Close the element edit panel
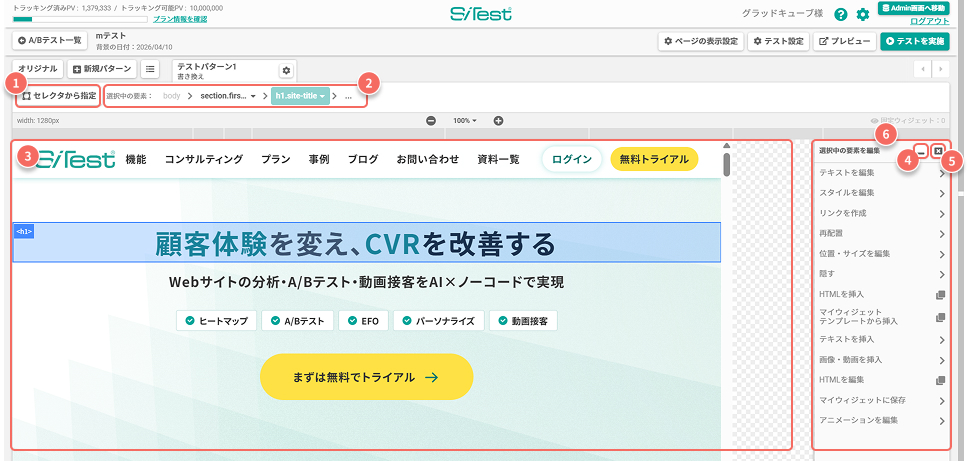968x461 pixels. click(938, 151)
